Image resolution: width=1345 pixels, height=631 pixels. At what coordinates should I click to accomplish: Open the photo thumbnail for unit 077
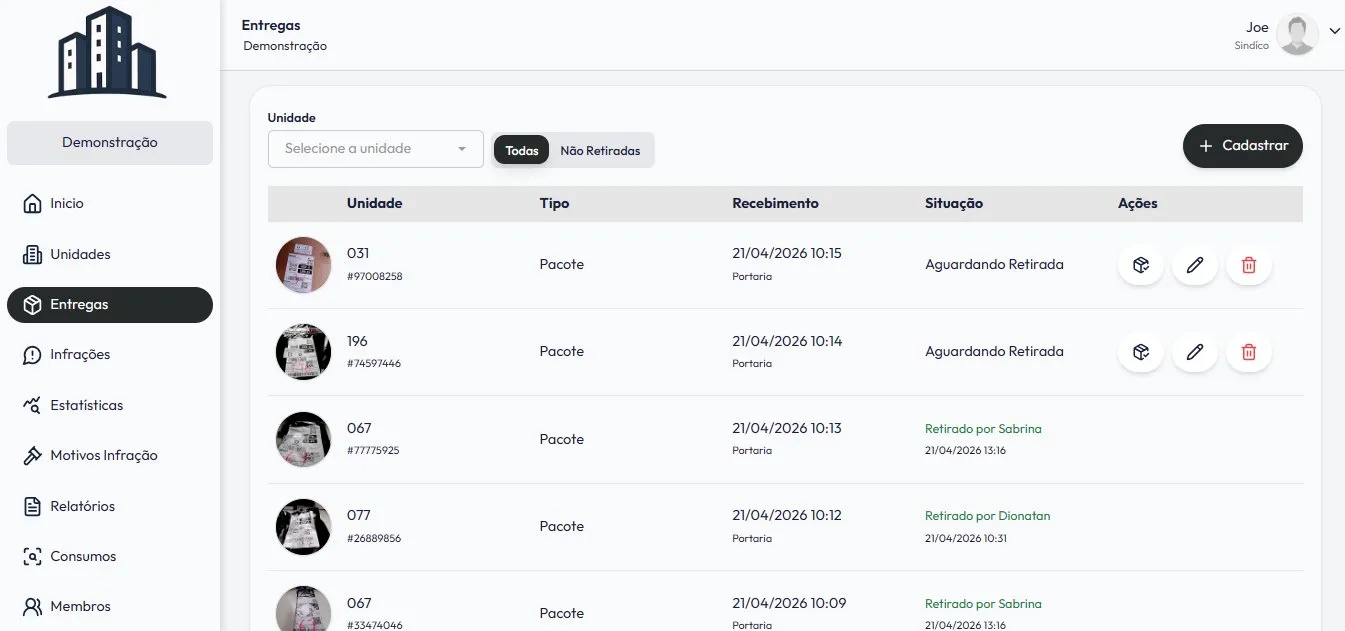pos(303,526)
